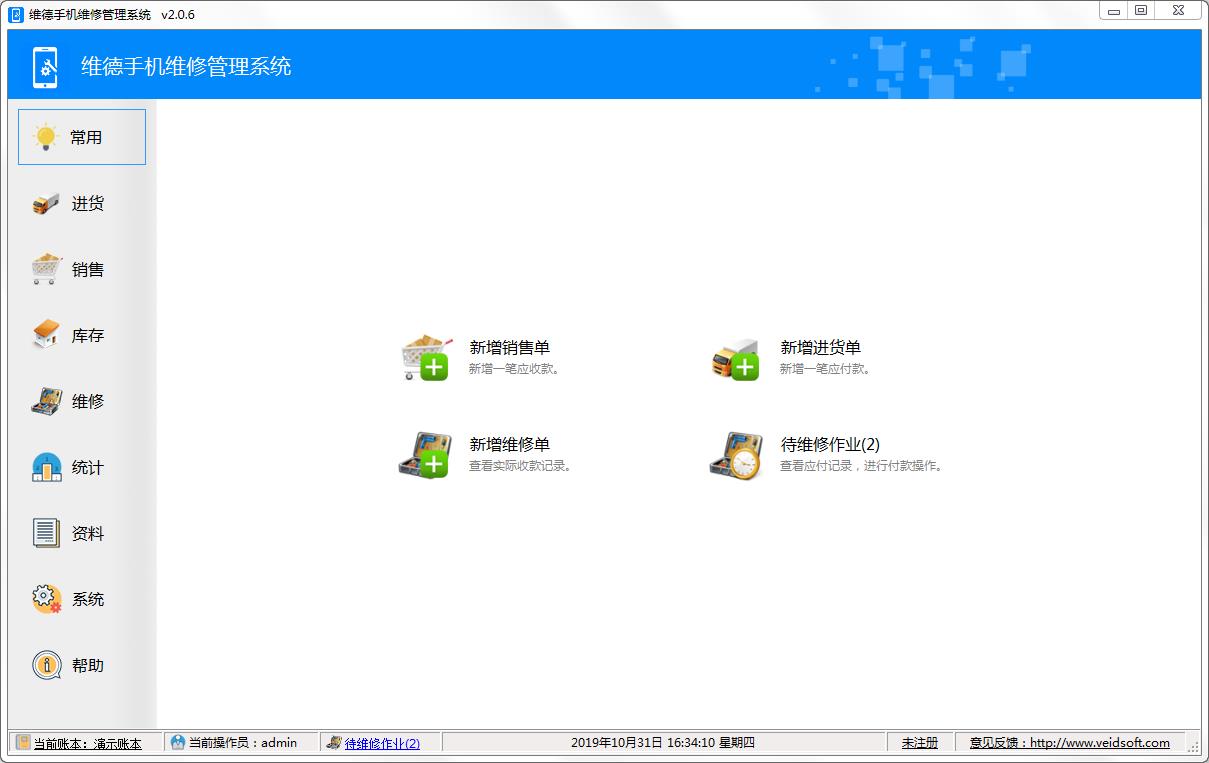Select the 资料 label in sidebar
Screen dimensions: 1209x763
pos(88,534)
